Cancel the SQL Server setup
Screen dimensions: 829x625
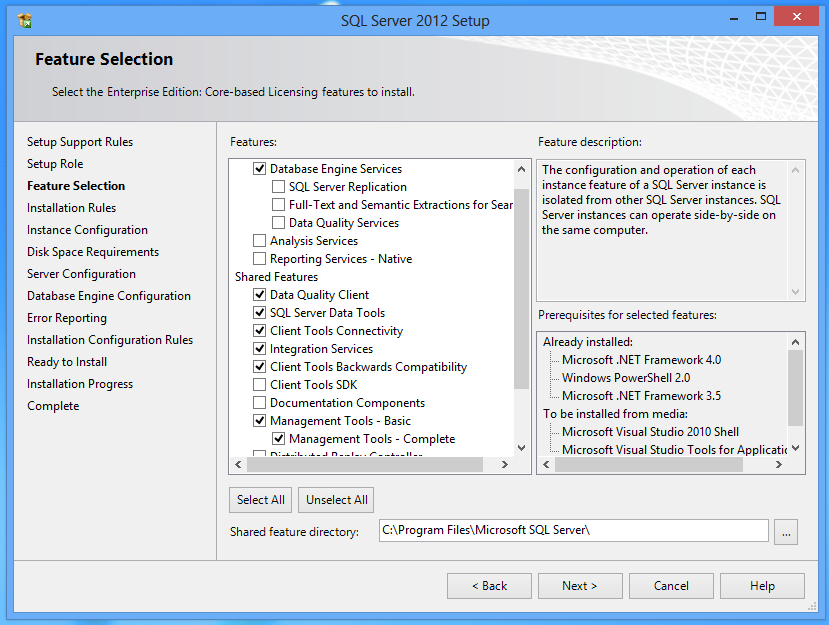pos(671,586)
